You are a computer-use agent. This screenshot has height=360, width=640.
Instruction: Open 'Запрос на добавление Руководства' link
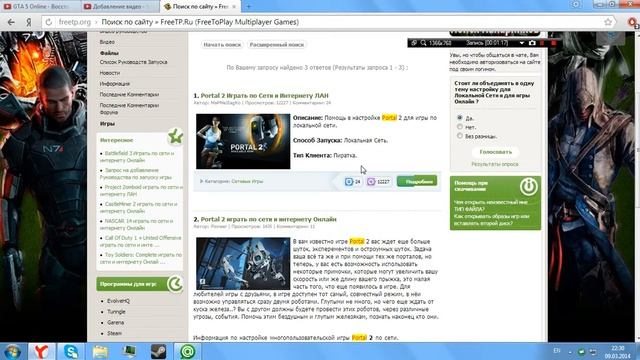(x=136, y=174)
